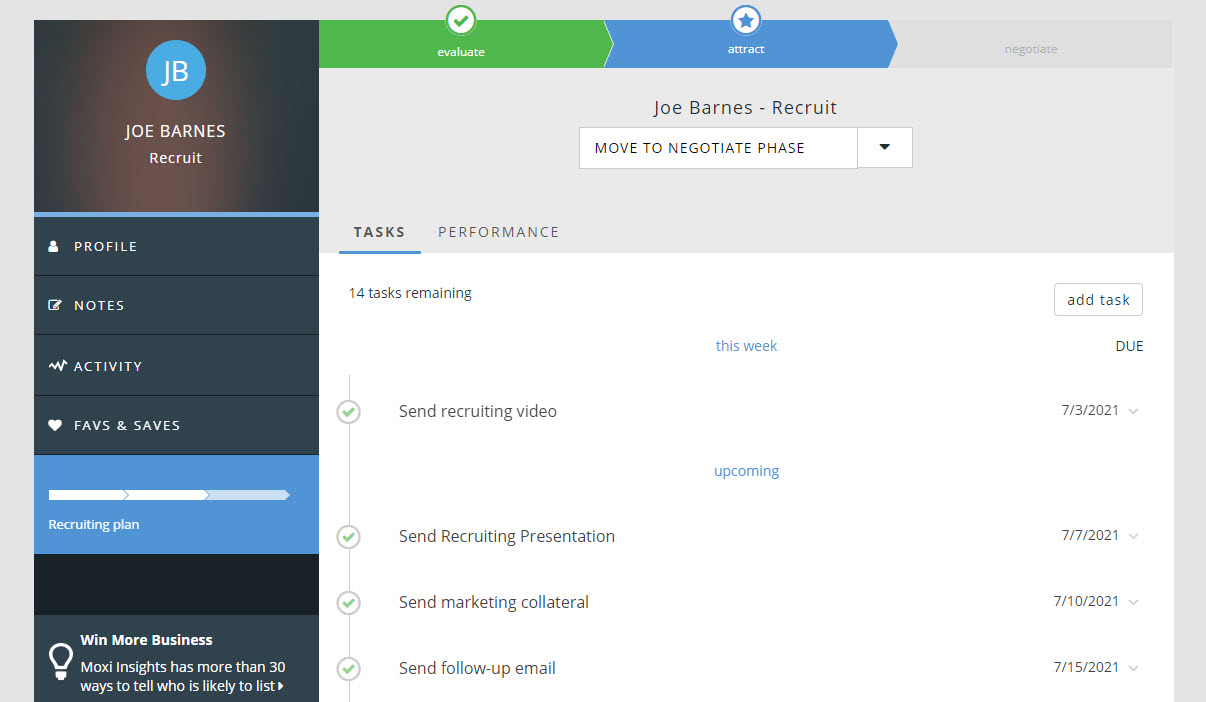Click the JB avatar circle
The image size is (1206, 702).
(x=175, y=71)
